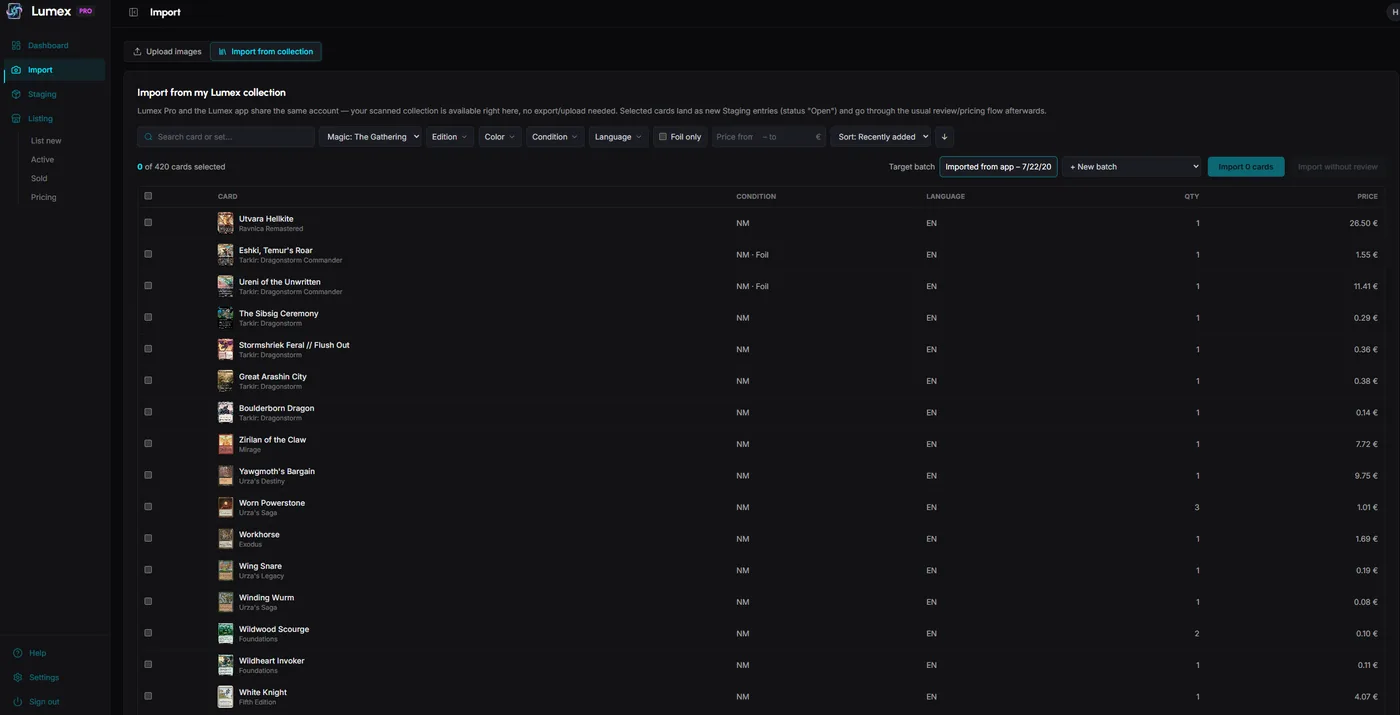Open the + New batch dropdown
This screenshot has height=715, width=1400.
point(1132,167)
